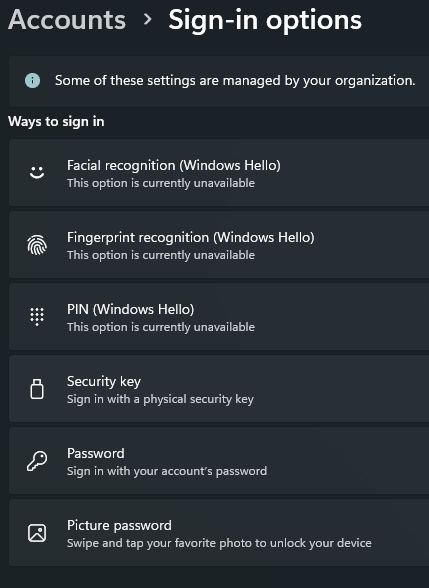Click the PIN keypad dots icon

tap(37, 317)
